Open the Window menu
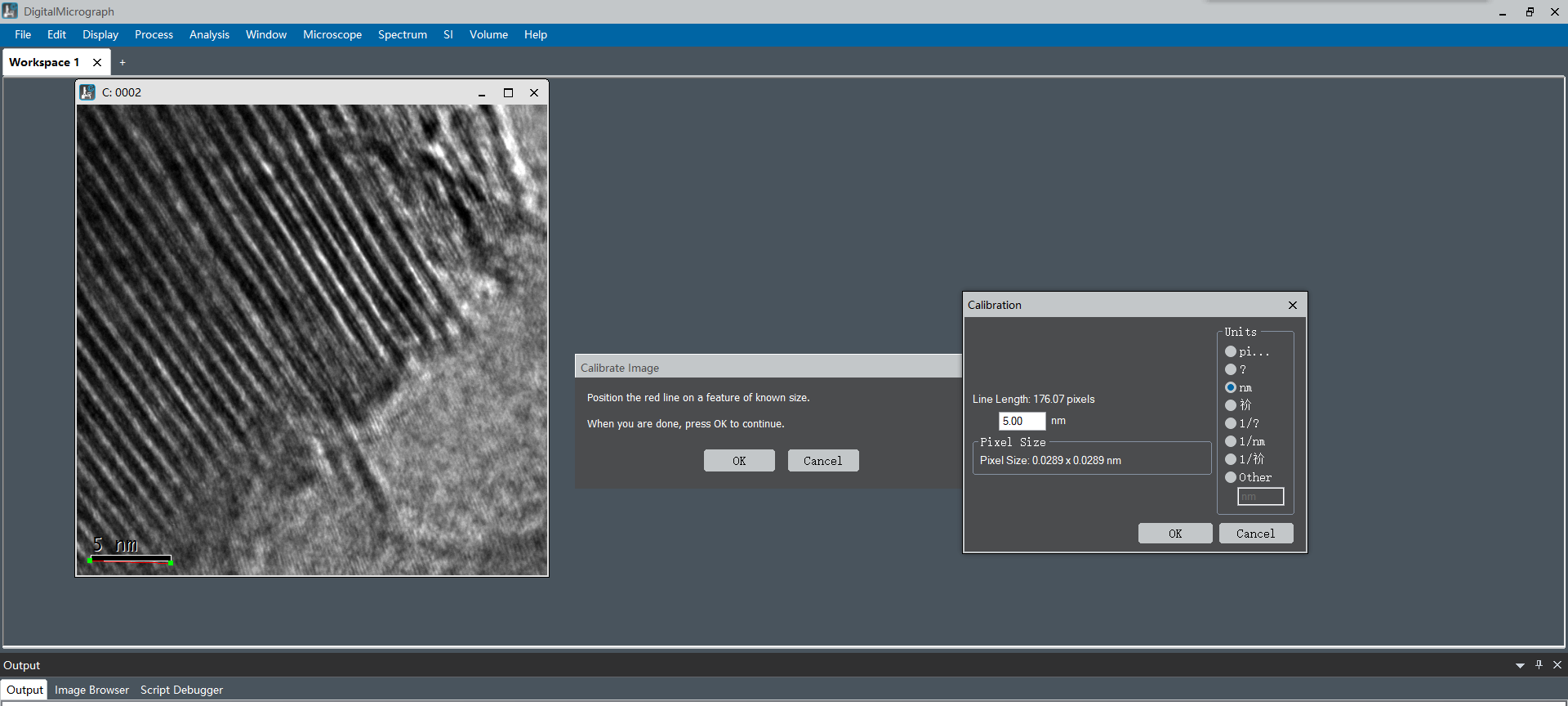The width and height of the screenshot is (1568, 706). (x=266, y=34)
